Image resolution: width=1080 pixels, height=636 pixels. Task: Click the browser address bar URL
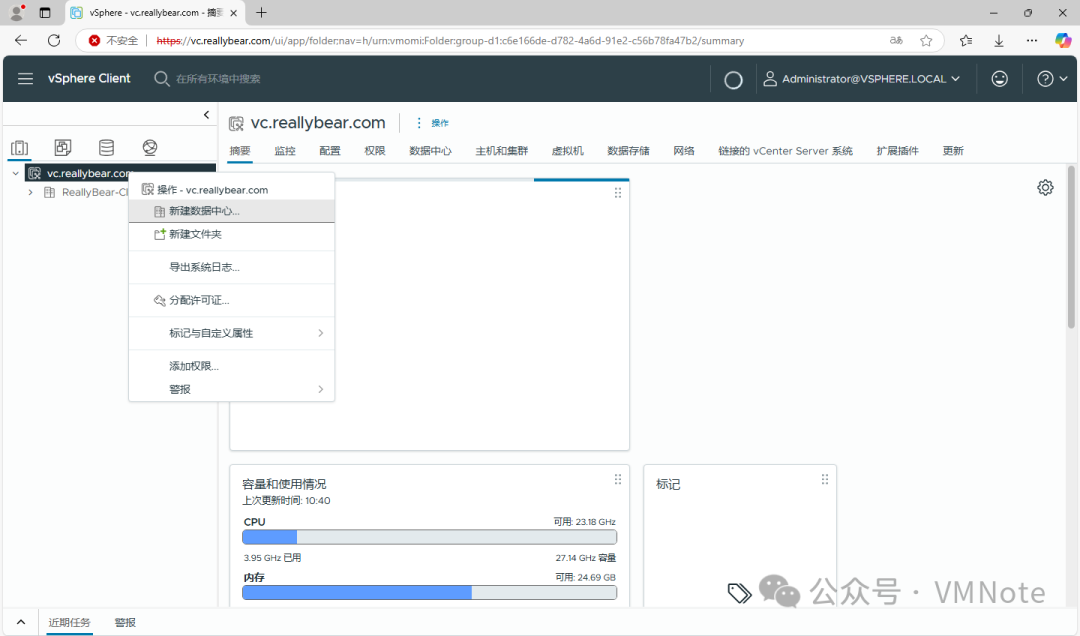(450, 41)
